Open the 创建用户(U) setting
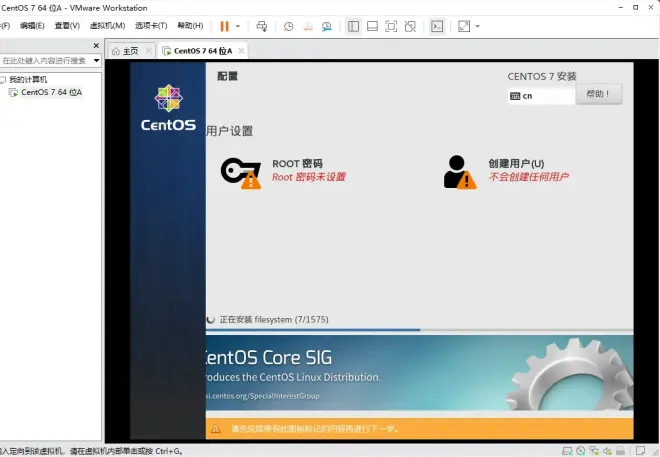660x457 pixels. click(506, 170)
